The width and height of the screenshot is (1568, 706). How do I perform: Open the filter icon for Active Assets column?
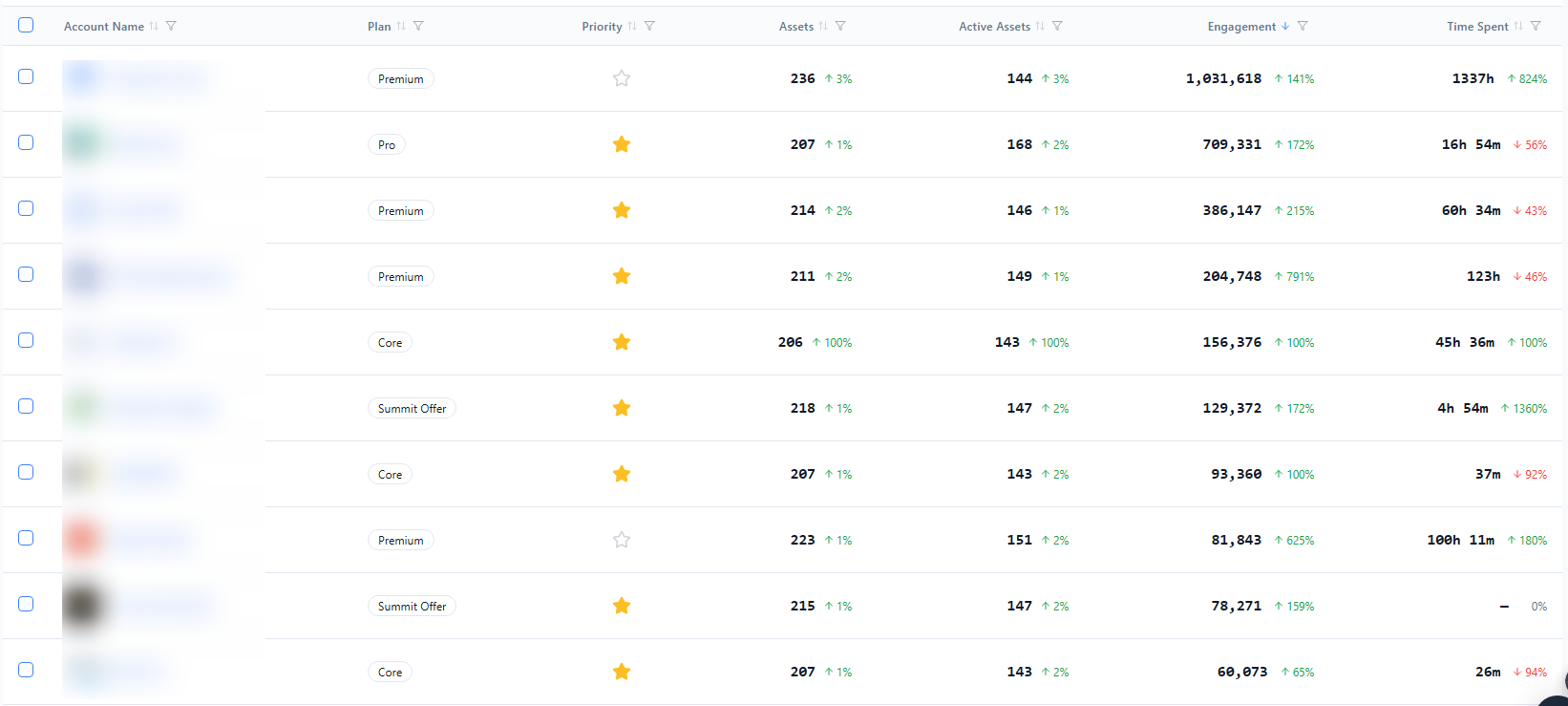click(1057, 26)
